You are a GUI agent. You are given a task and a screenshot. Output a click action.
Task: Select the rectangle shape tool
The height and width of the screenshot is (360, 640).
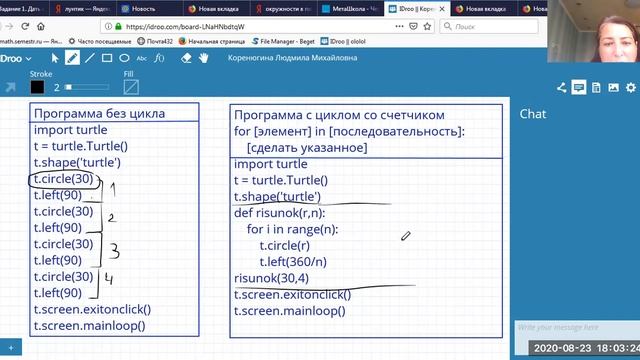(x=107, y=58)
